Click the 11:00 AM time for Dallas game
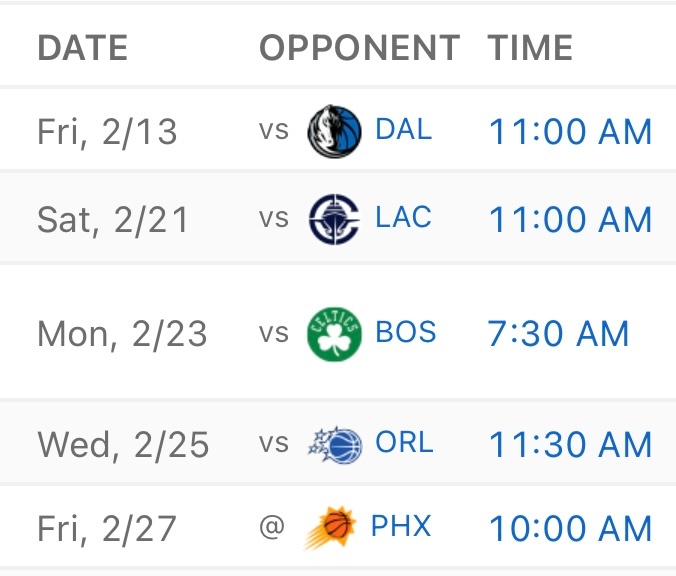 click(x=570, y=132)
